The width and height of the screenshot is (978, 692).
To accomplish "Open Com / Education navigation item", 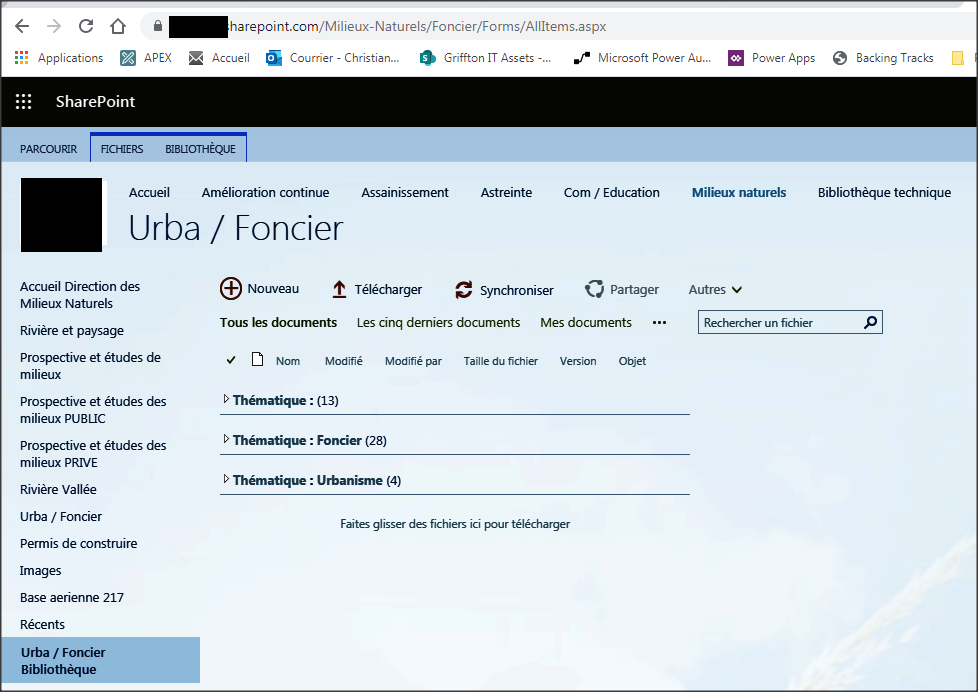I will tap(611, 193).
